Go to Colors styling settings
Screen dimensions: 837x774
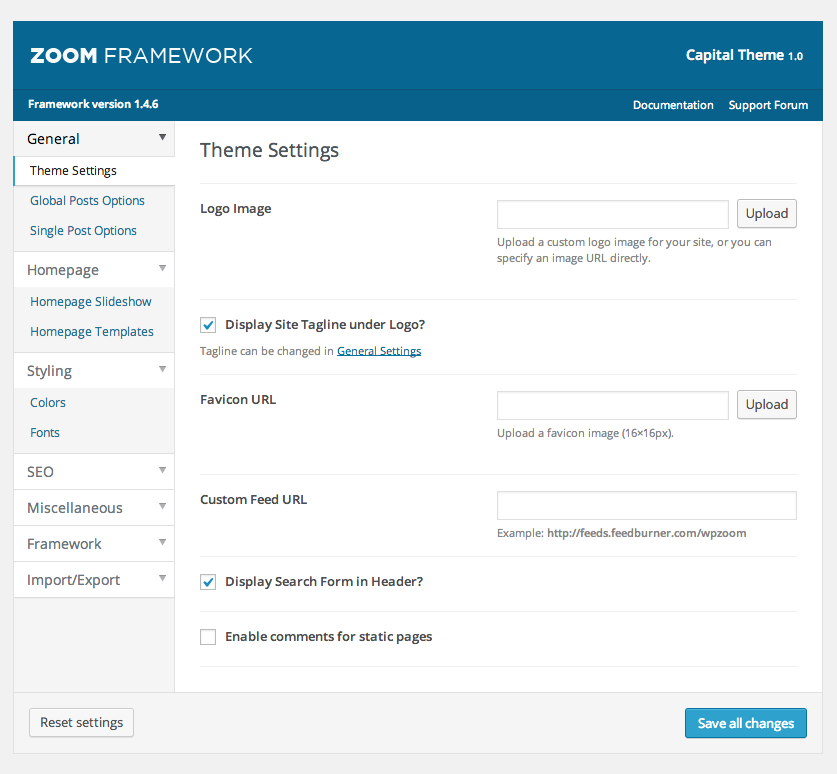pos(48,403)
